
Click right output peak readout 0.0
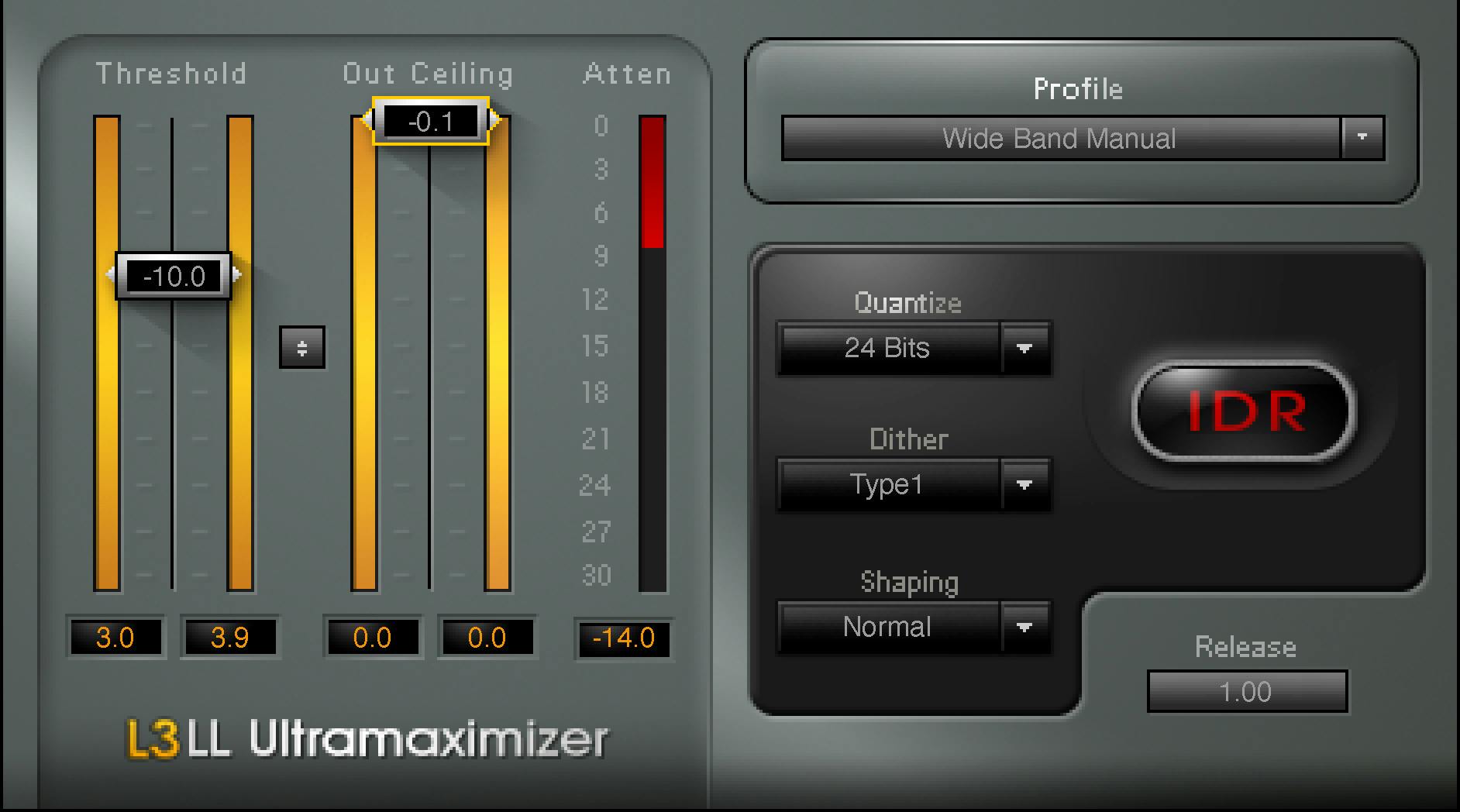point(487,638)
